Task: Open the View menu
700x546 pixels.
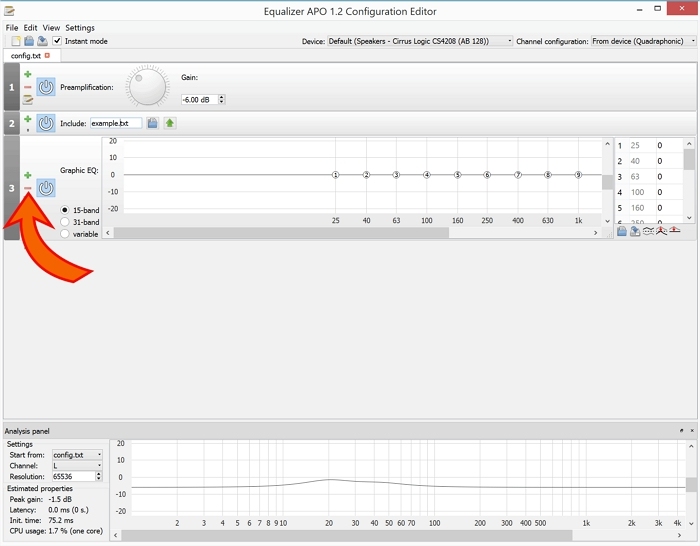Action: click(51, 28)
